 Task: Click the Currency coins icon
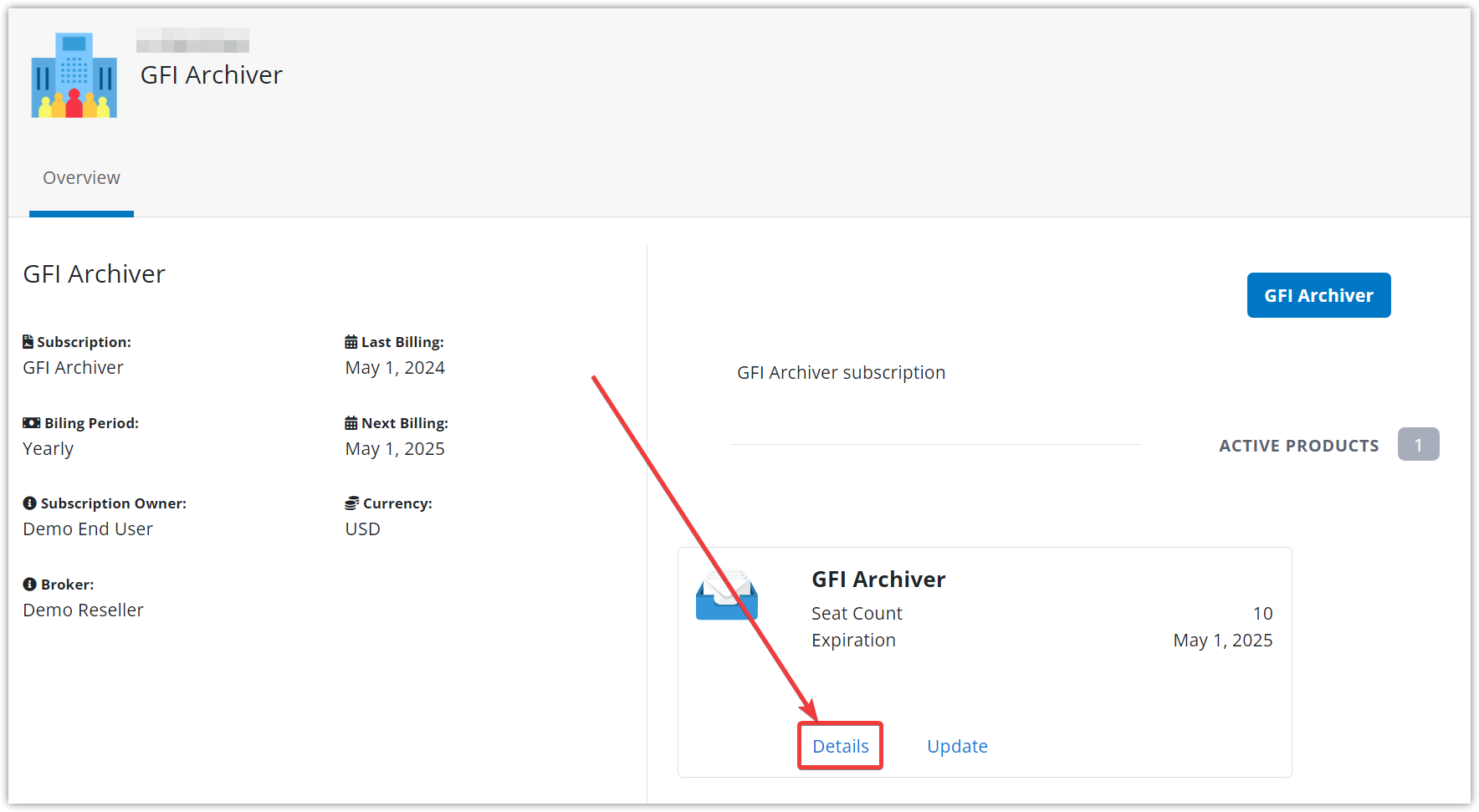tap(352, 503)
